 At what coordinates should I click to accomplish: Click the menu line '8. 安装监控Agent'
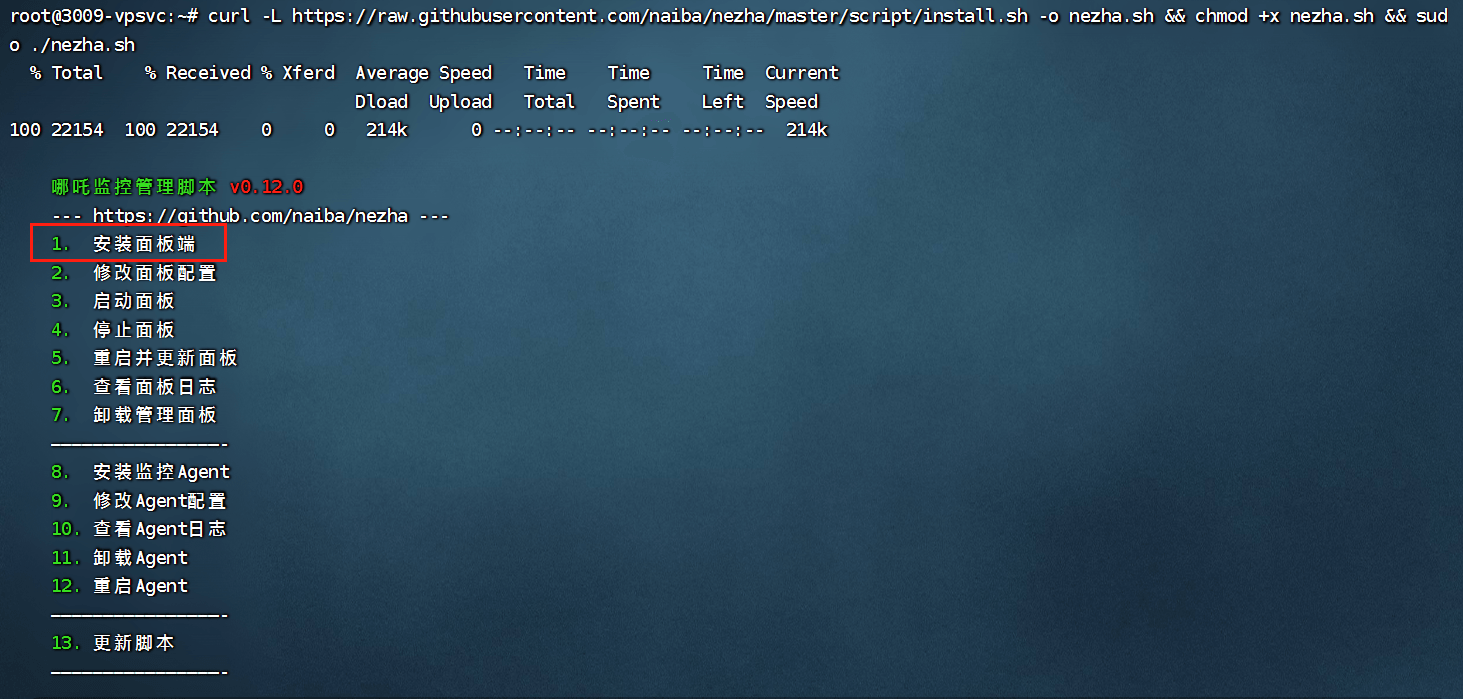(141, 472)
